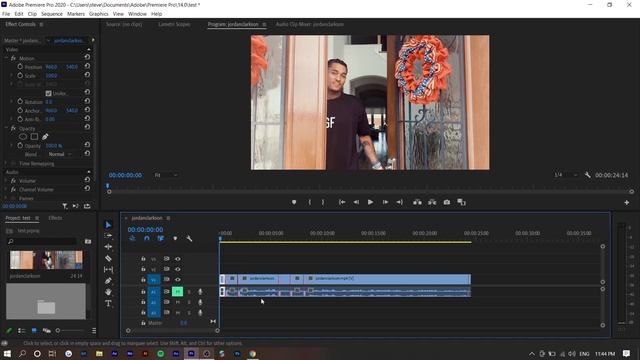The width and height of the screenshot is (640, 360).
Task: Select the Hand tool
Action: point(108,292)
